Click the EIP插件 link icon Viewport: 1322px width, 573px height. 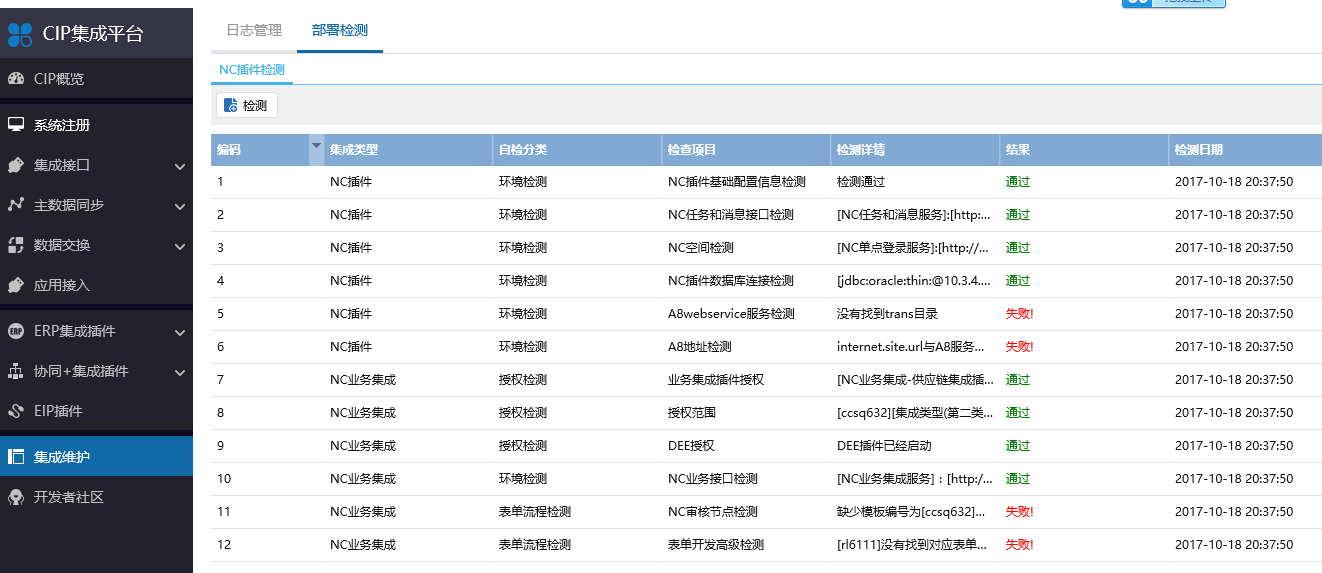pyautogui.click(x=16, y=411)
